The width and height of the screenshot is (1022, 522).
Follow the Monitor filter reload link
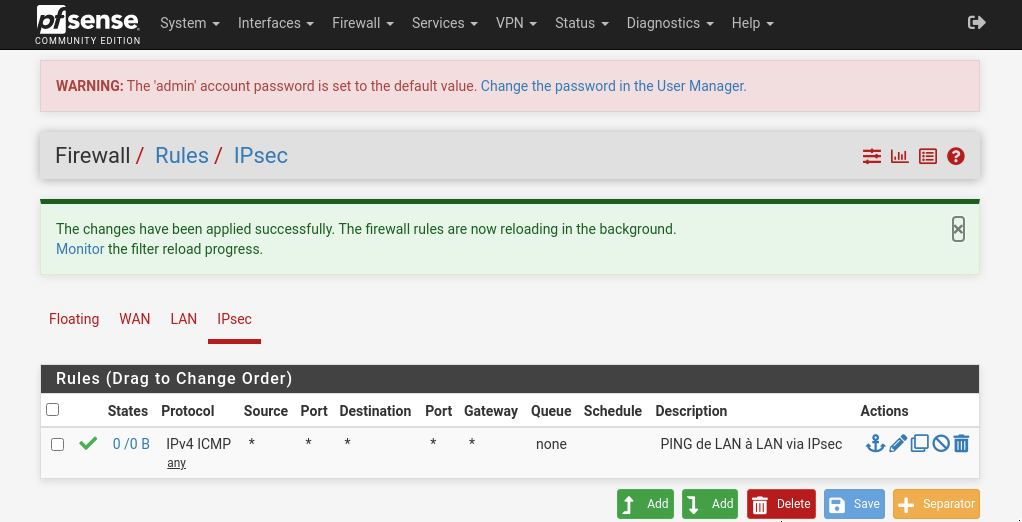80,249
